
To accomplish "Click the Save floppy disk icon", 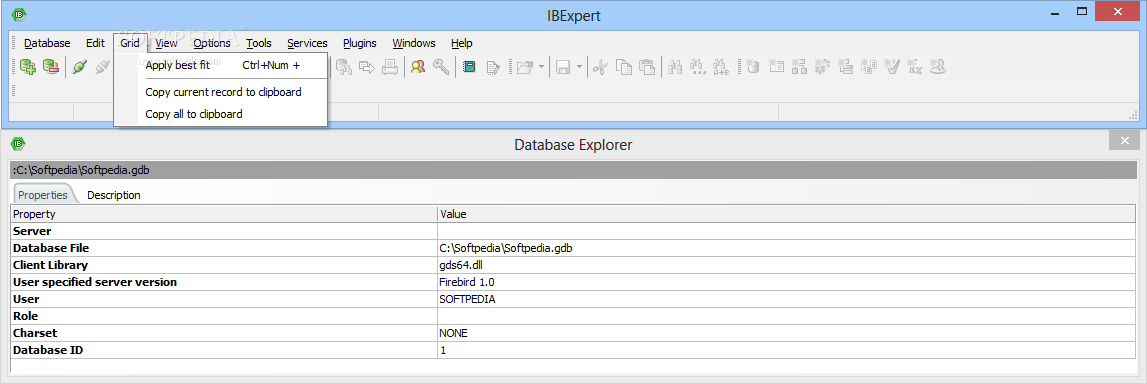I will 563,67.
